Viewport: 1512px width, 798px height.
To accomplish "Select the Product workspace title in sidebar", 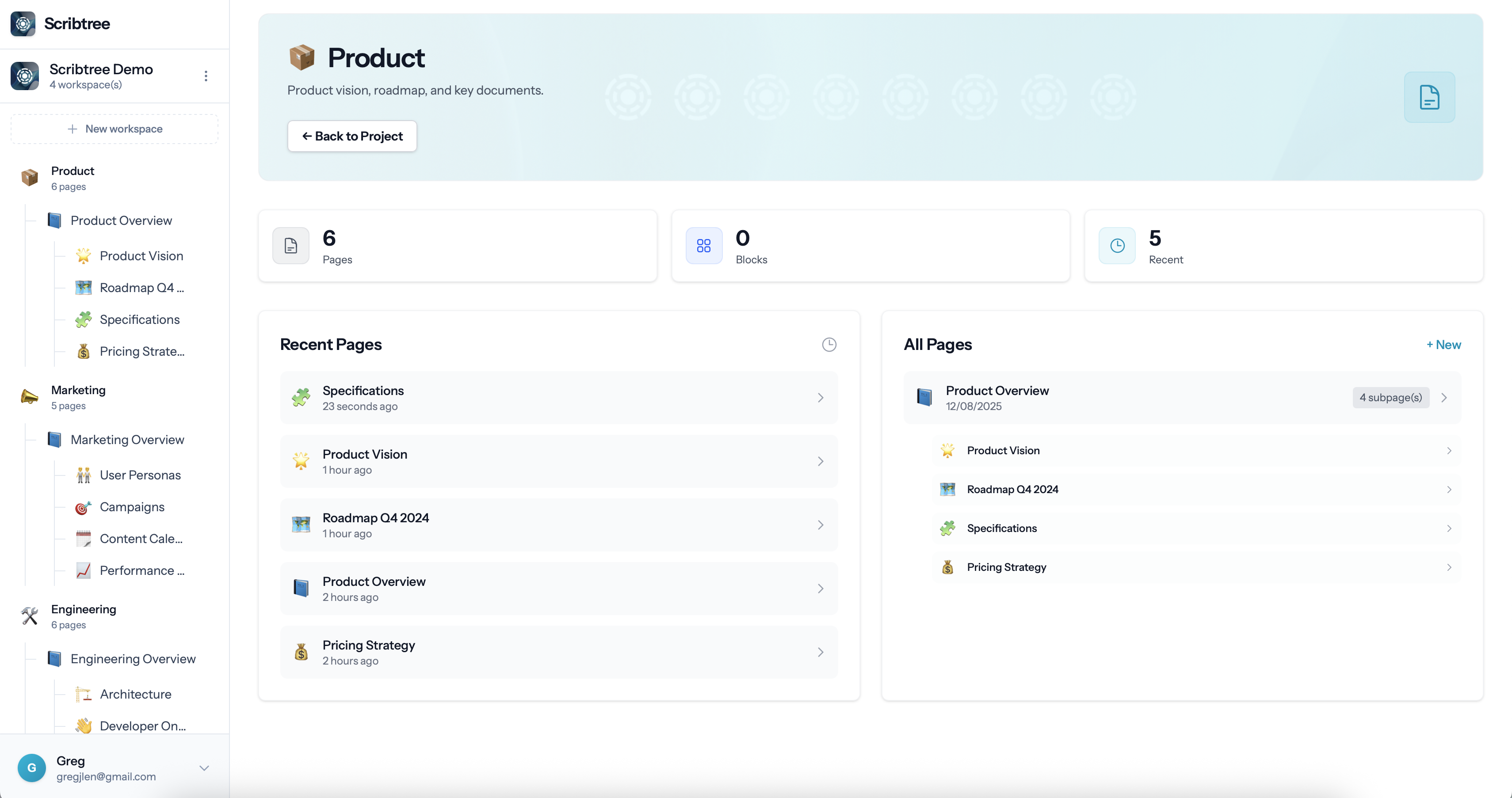I will pyautogui.click(x=72, y=171).
